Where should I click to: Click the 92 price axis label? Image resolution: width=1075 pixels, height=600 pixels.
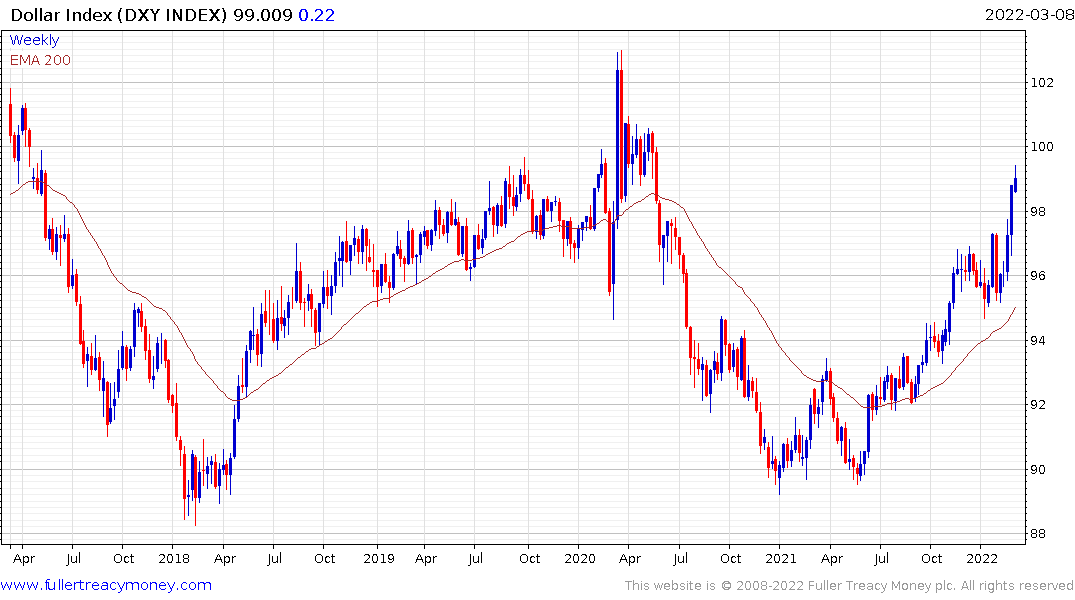(1039, 405)
